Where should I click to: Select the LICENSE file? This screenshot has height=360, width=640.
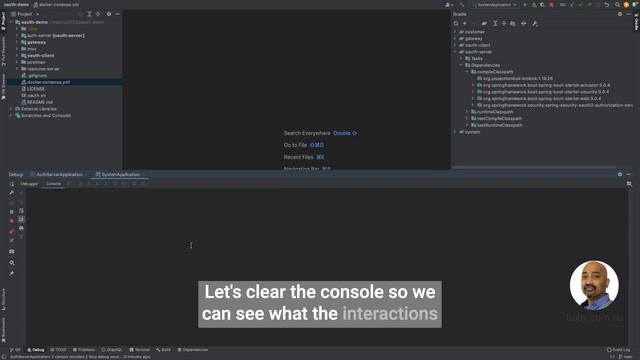pos(36,89)
